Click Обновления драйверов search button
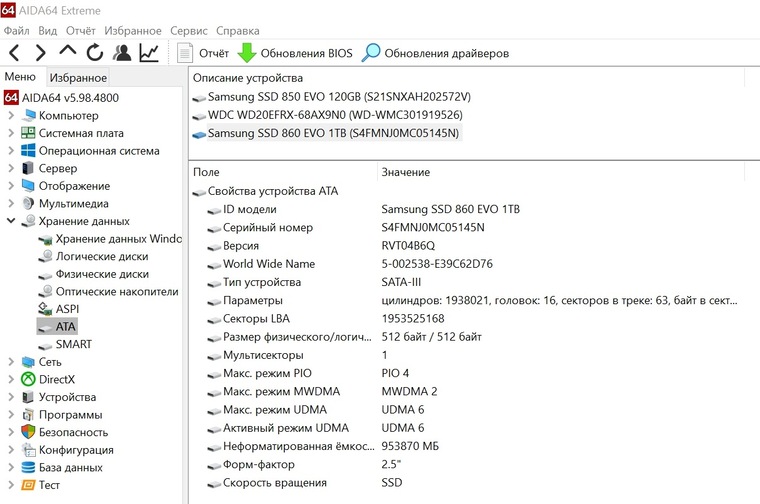 [x=435, y=53]
